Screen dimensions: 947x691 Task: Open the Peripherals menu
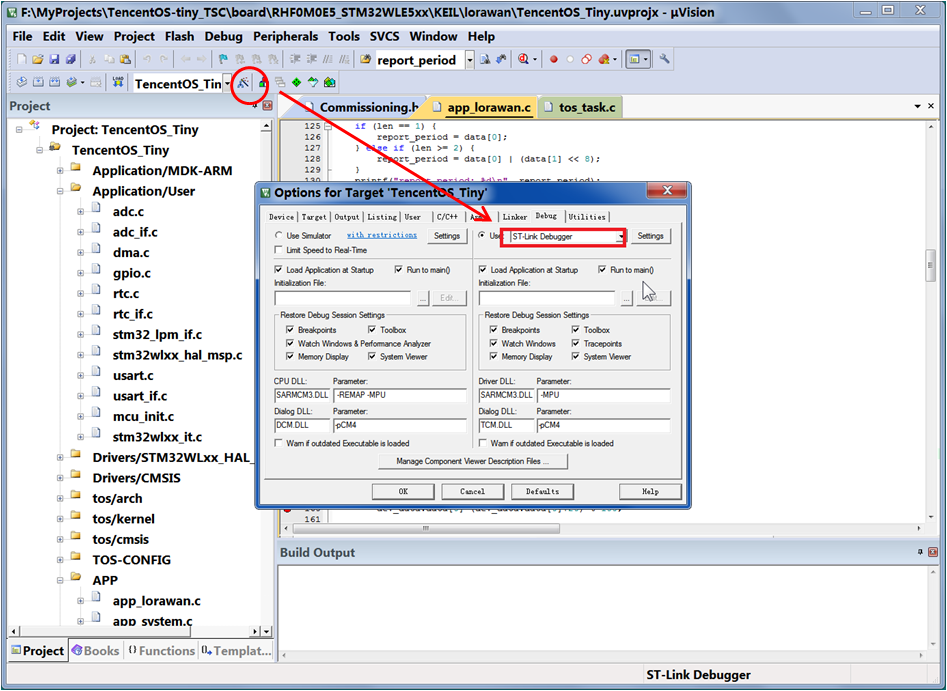(x=285, y=36)
